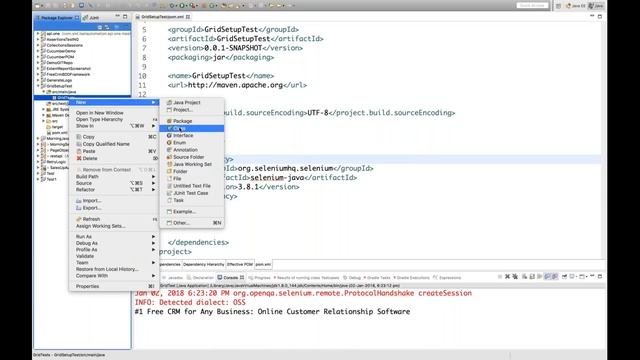Open the Declaration view tab
Image resolution: width=640 pixels, height=360 pixels.
click(200, 278)
